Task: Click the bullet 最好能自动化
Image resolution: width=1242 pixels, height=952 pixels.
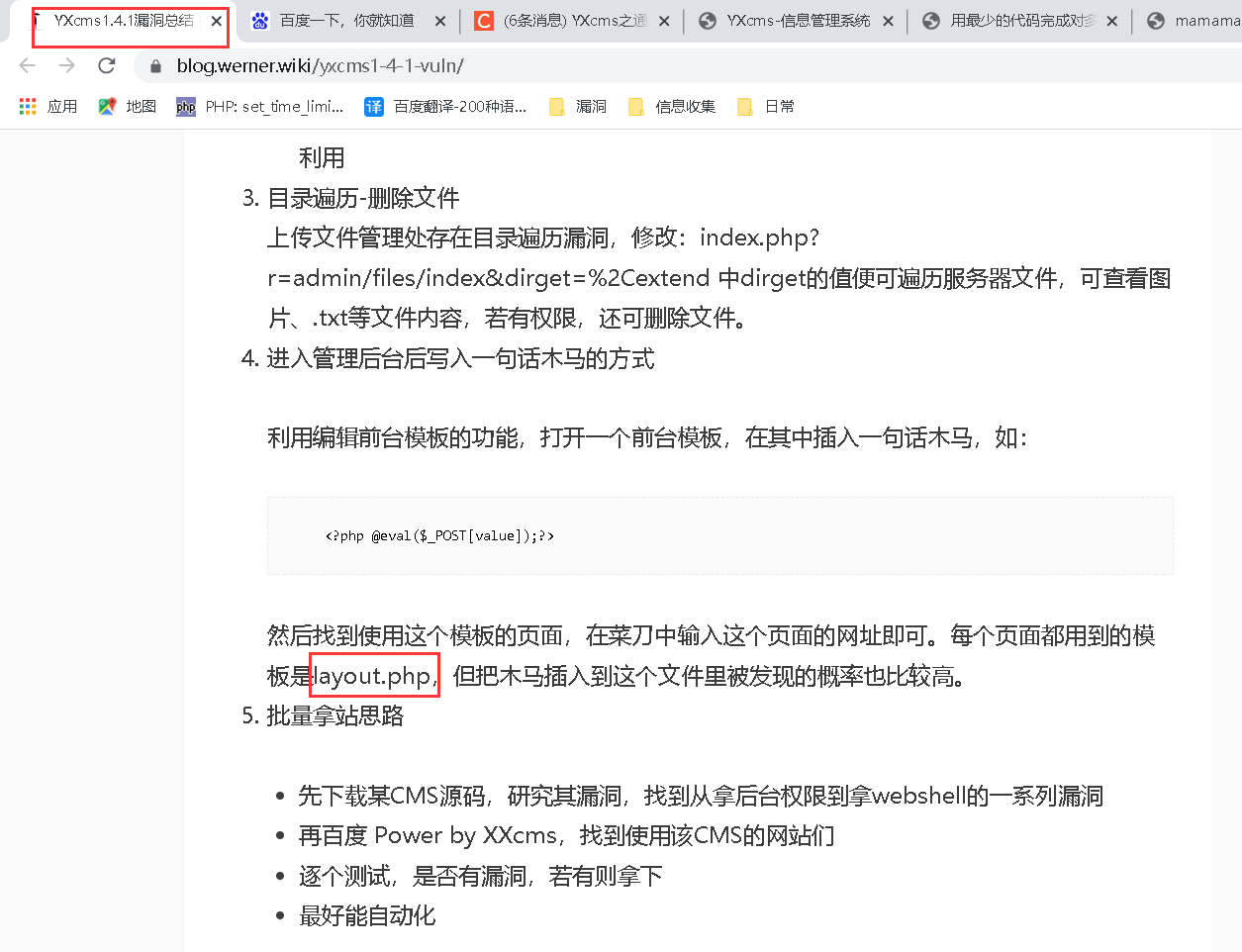Action: [367, 915]
